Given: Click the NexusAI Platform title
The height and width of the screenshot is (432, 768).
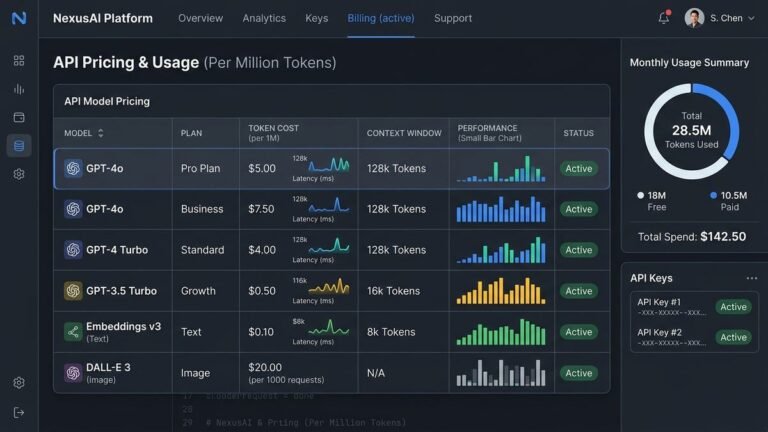Looking at the screenshot, I should coord(103,18).
